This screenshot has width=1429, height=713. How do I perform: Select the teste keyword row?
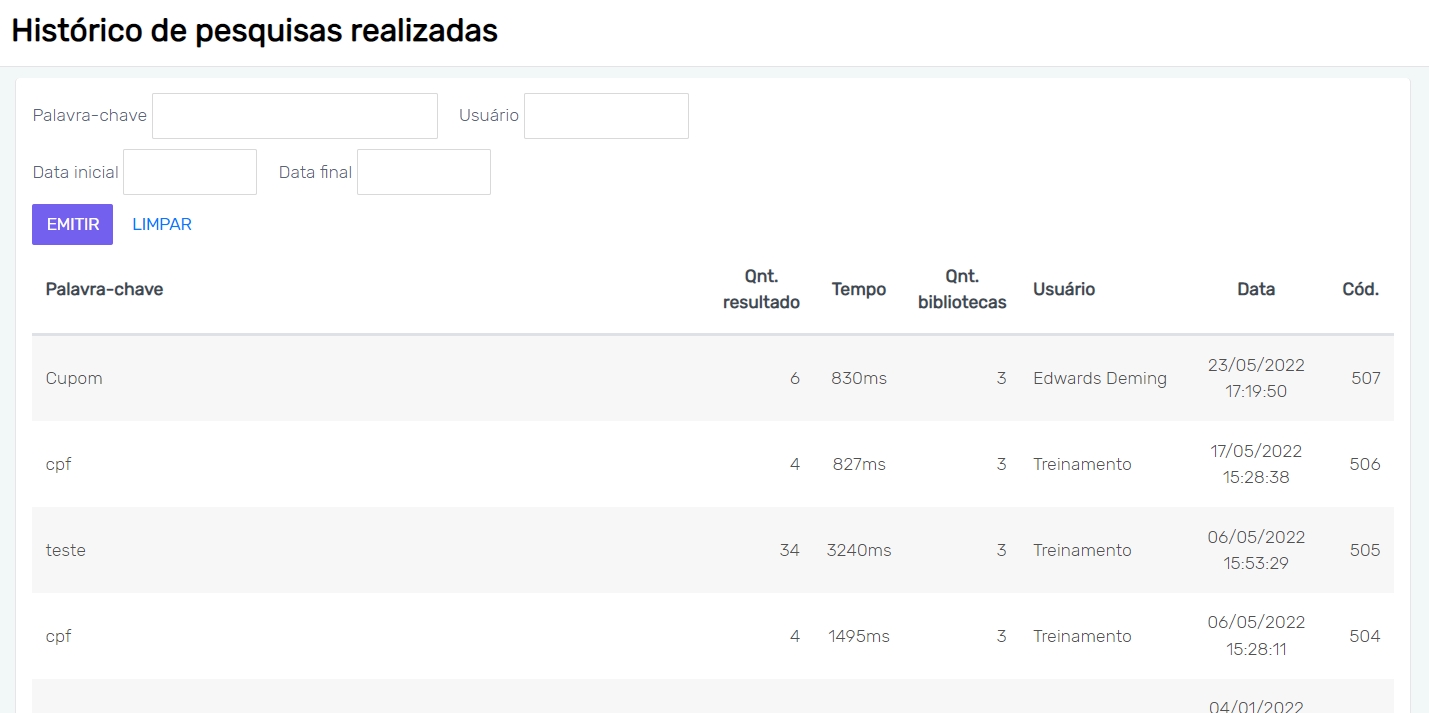click(x=66, y=550)
